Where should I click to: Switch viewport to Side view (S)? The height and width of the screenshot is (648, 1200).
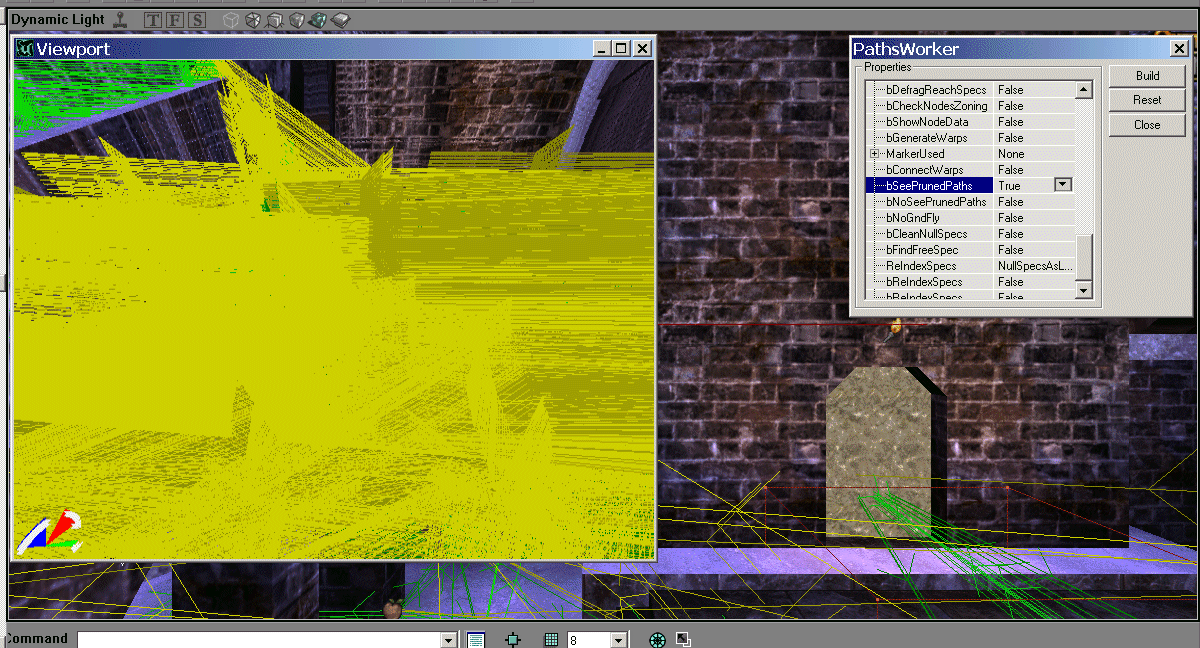pos(196,19)
